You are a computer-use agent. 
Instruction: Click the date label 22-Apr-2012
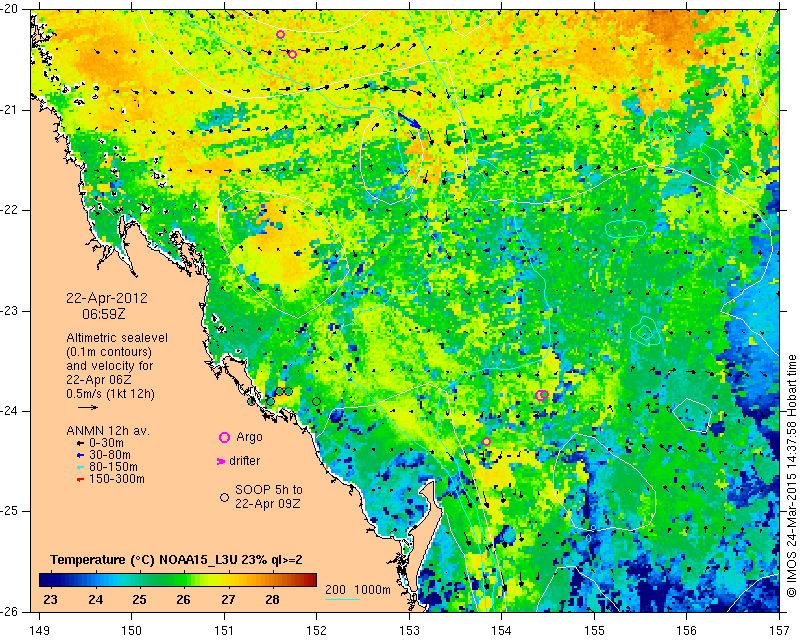pos(107,298)
